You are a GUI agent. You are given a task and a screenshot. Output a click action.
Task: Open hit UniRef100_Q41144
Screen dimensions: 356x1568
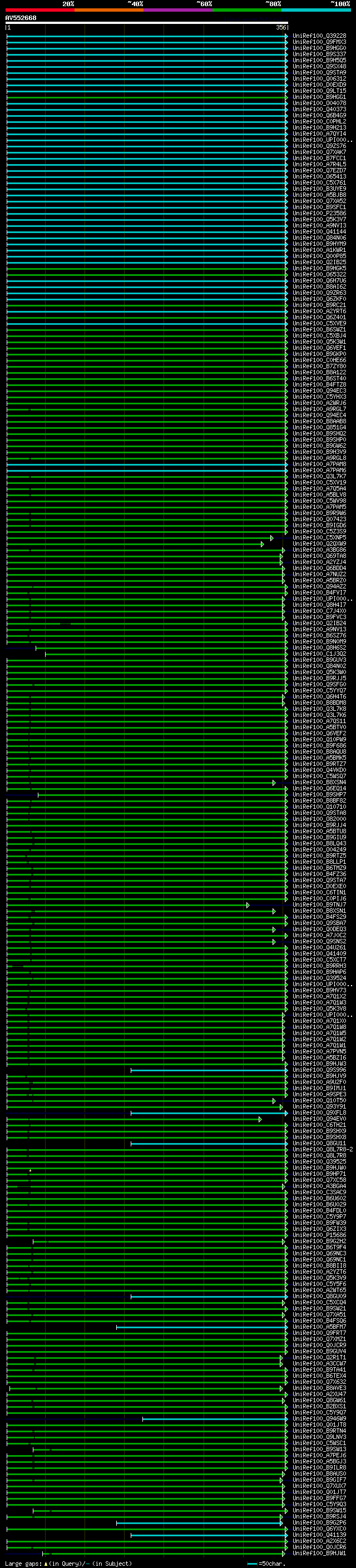319,232
